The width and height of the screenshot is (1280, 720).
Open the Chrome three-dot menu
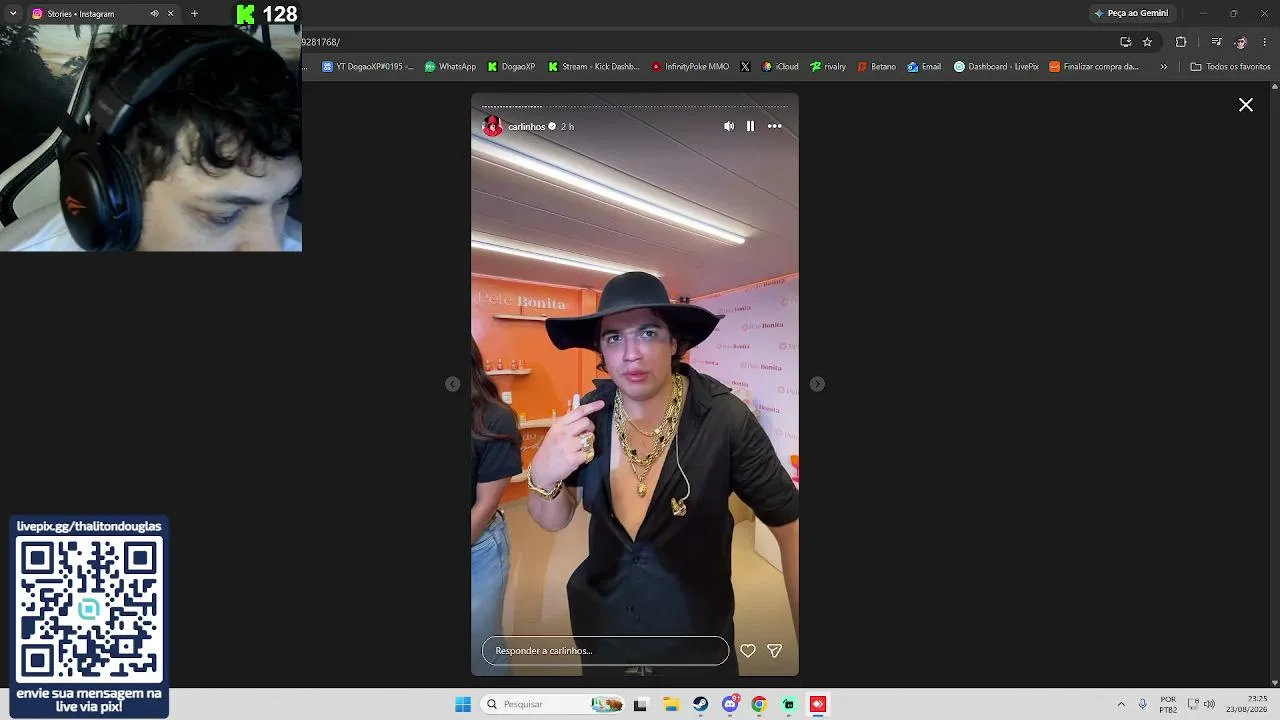(x=1265, y=42)
